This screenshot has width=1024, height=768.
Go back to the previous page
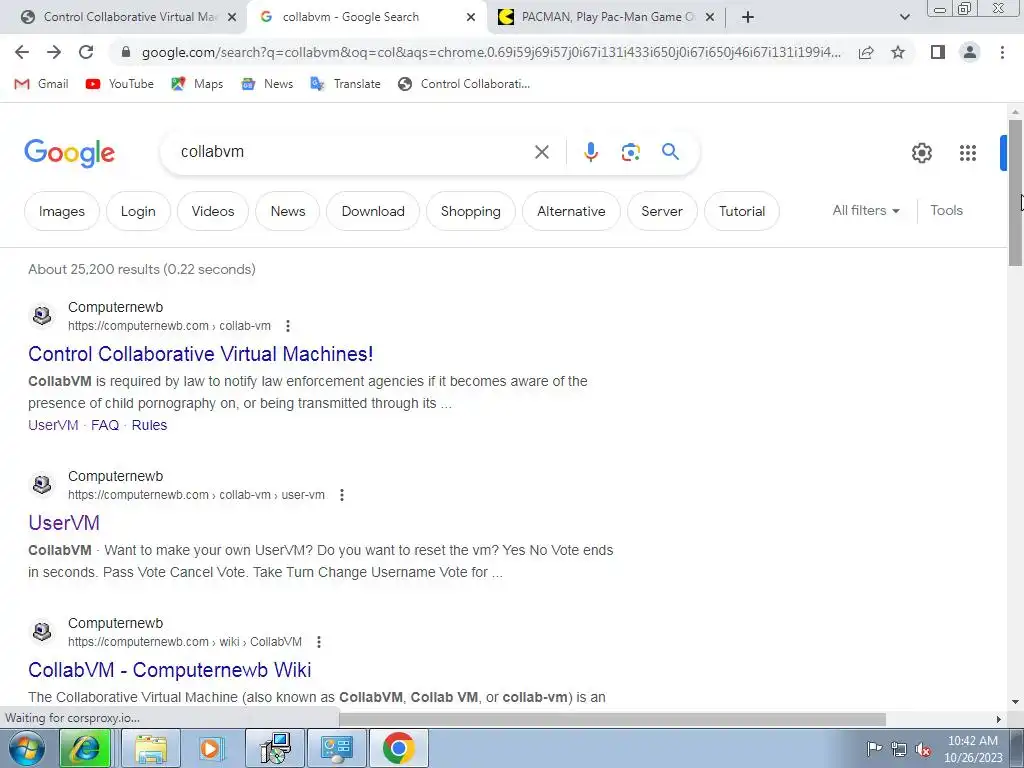tap(22, 52)
